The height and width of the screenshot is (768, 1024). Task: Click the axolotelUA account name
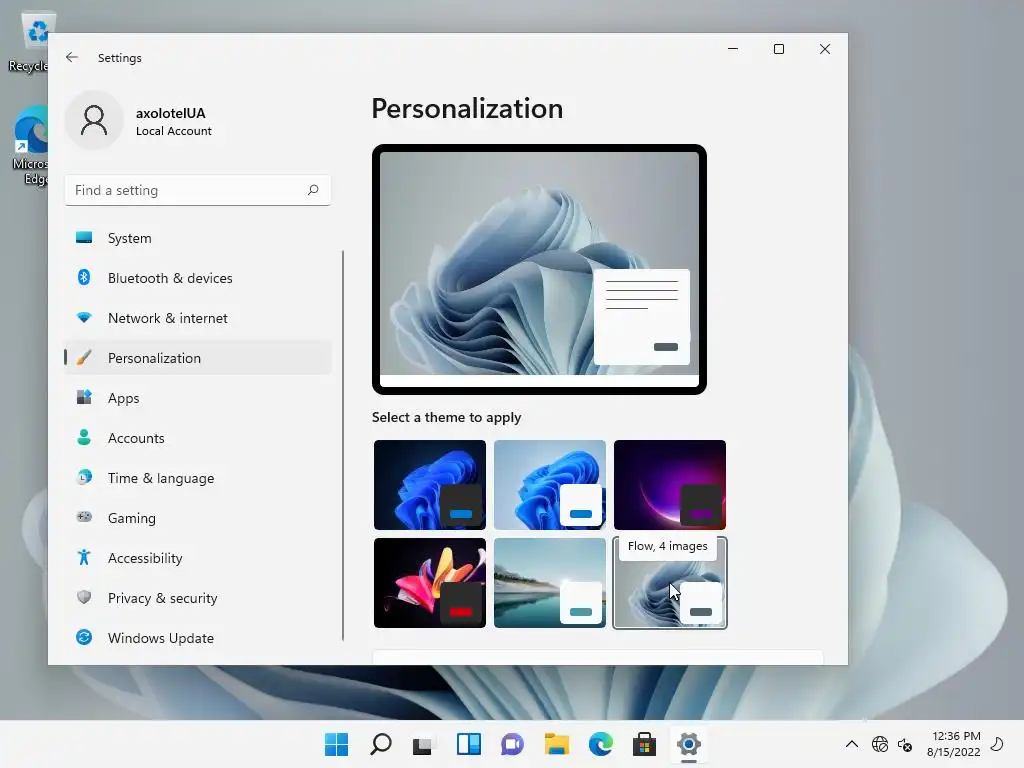coord(170,113)
